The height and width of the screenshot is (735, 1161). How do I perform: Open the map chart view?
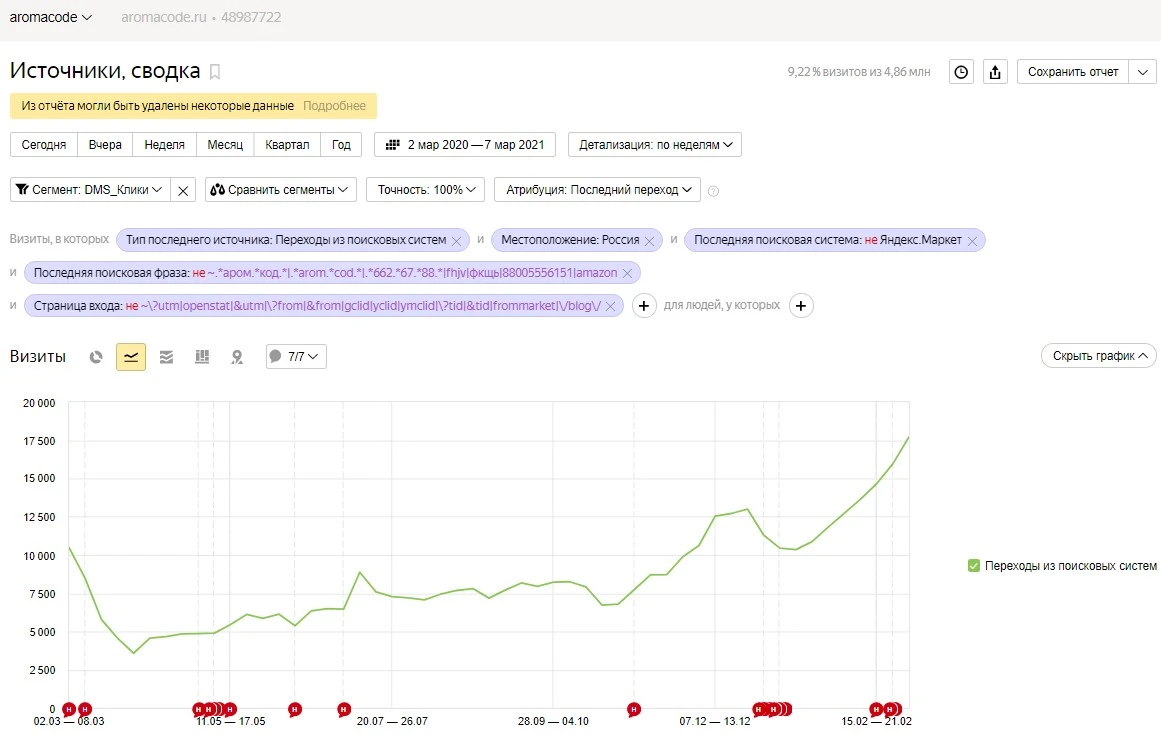237,357
